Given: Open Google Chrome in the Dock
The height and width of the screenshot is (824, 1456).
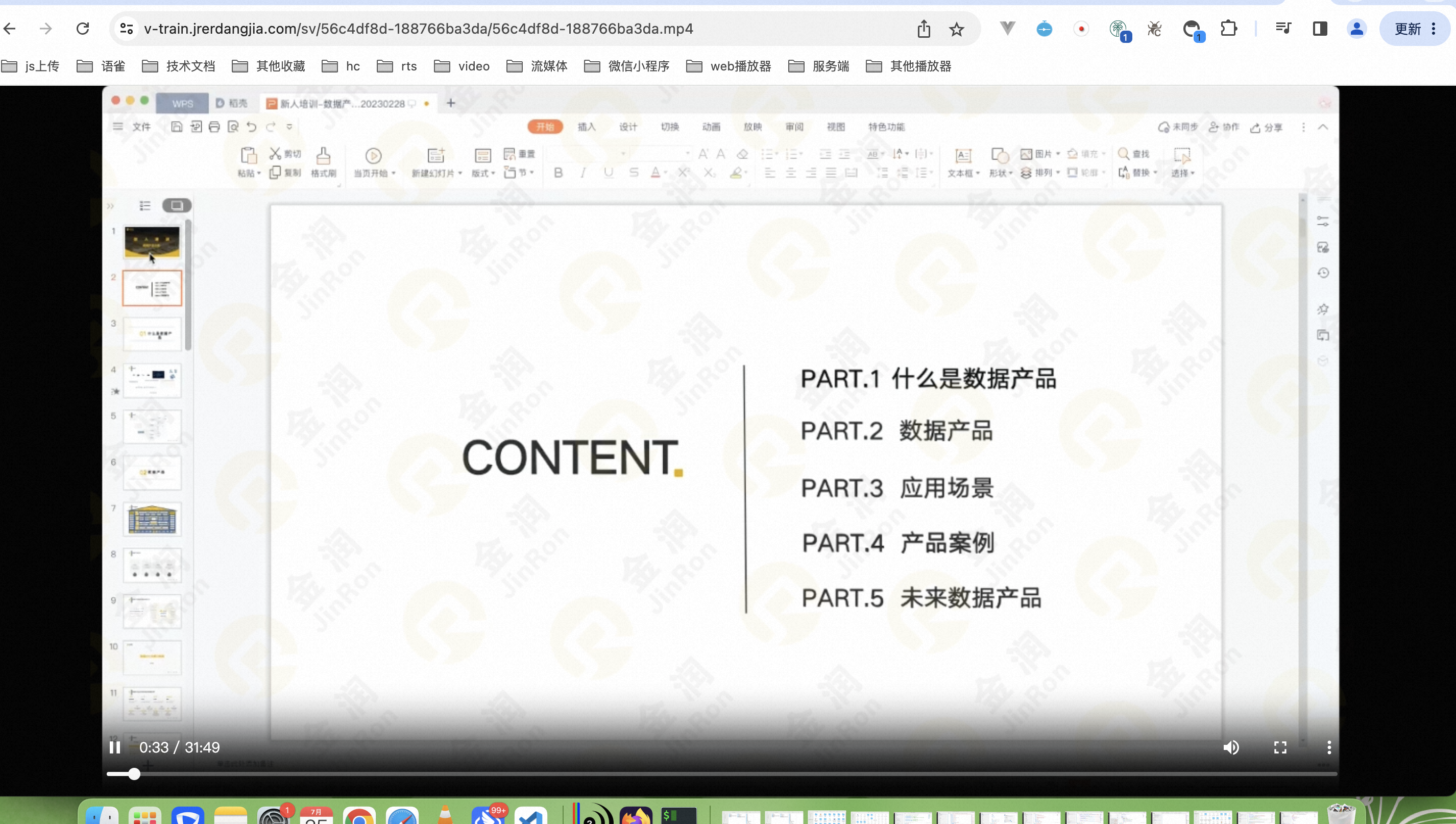Looking at the screenshot, I should (x=359, y=815).
